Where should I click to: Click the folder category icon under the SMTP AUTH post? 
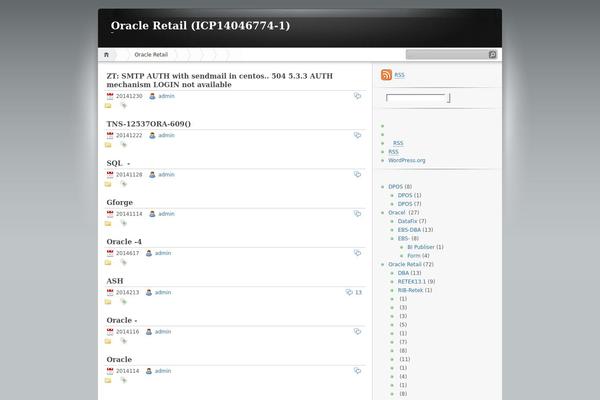click(108, 106)
